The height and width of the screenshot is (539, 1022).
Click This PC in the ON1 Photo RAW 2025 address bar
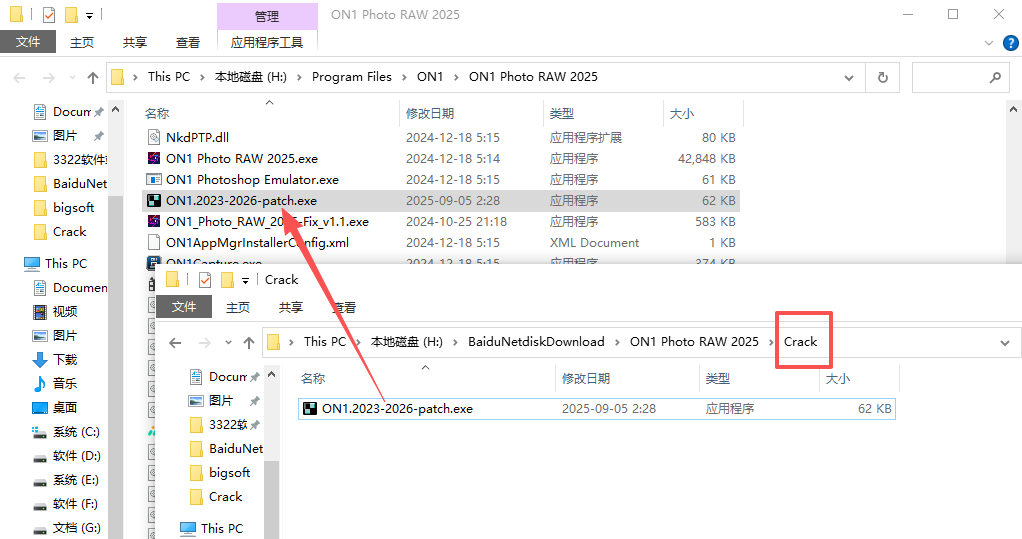169,77
